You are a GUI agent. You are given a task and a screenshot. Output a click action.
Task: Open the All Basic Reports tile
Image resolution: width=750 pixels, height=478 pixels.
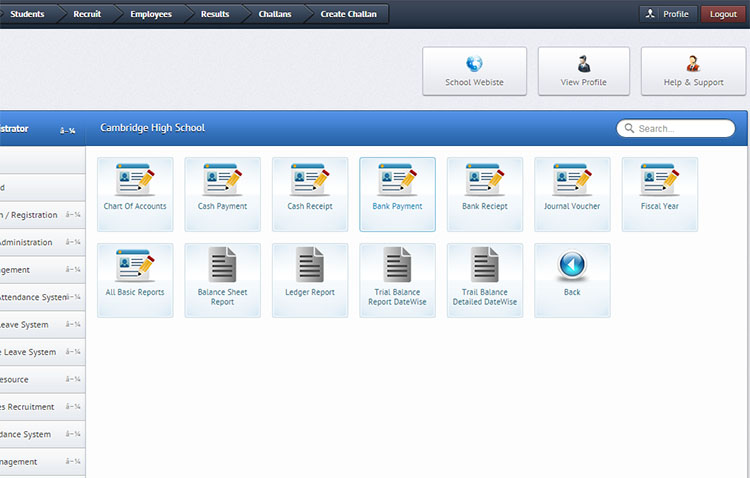click(x=135, y=280)
